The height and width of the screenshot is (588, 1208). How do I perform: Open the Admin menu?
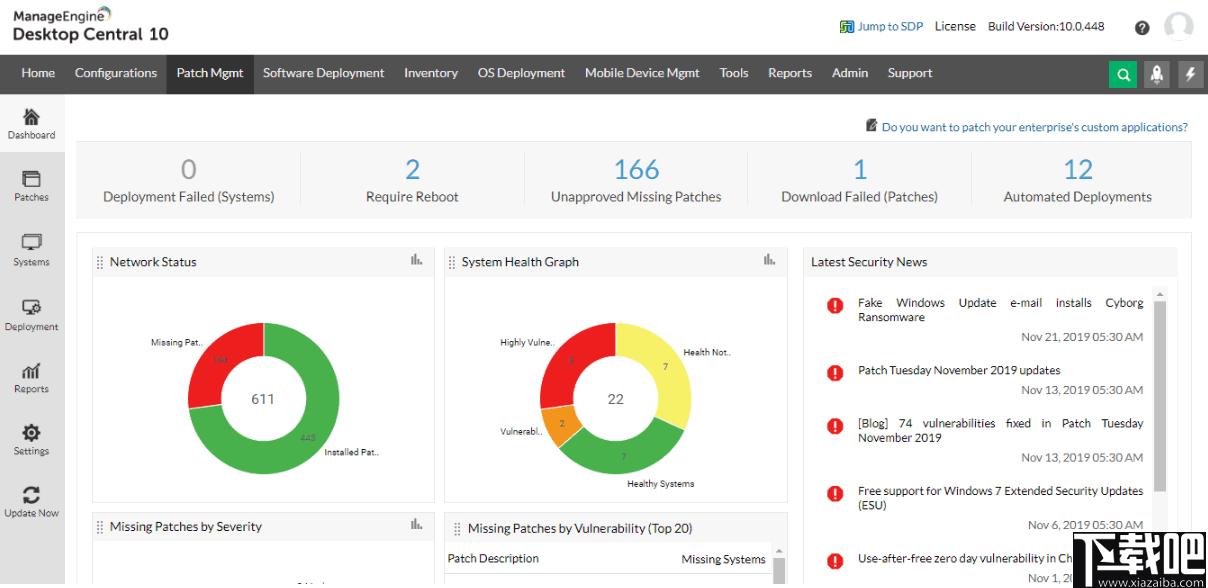tap(850, 73)
